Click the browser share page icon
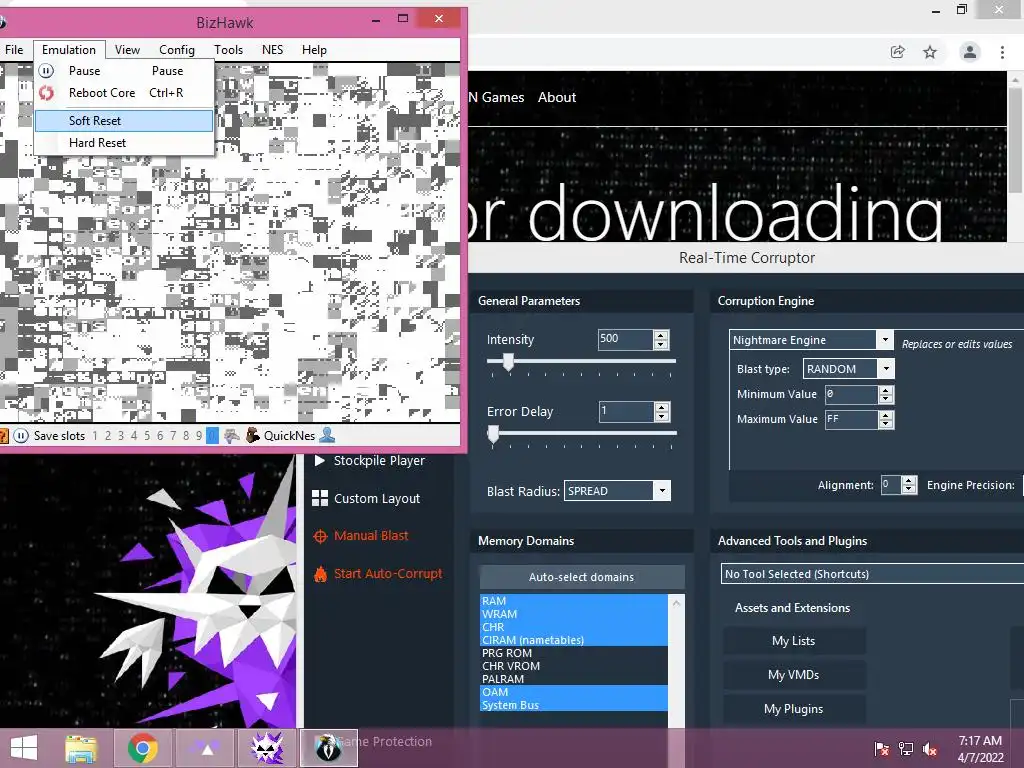 point(898,52)
